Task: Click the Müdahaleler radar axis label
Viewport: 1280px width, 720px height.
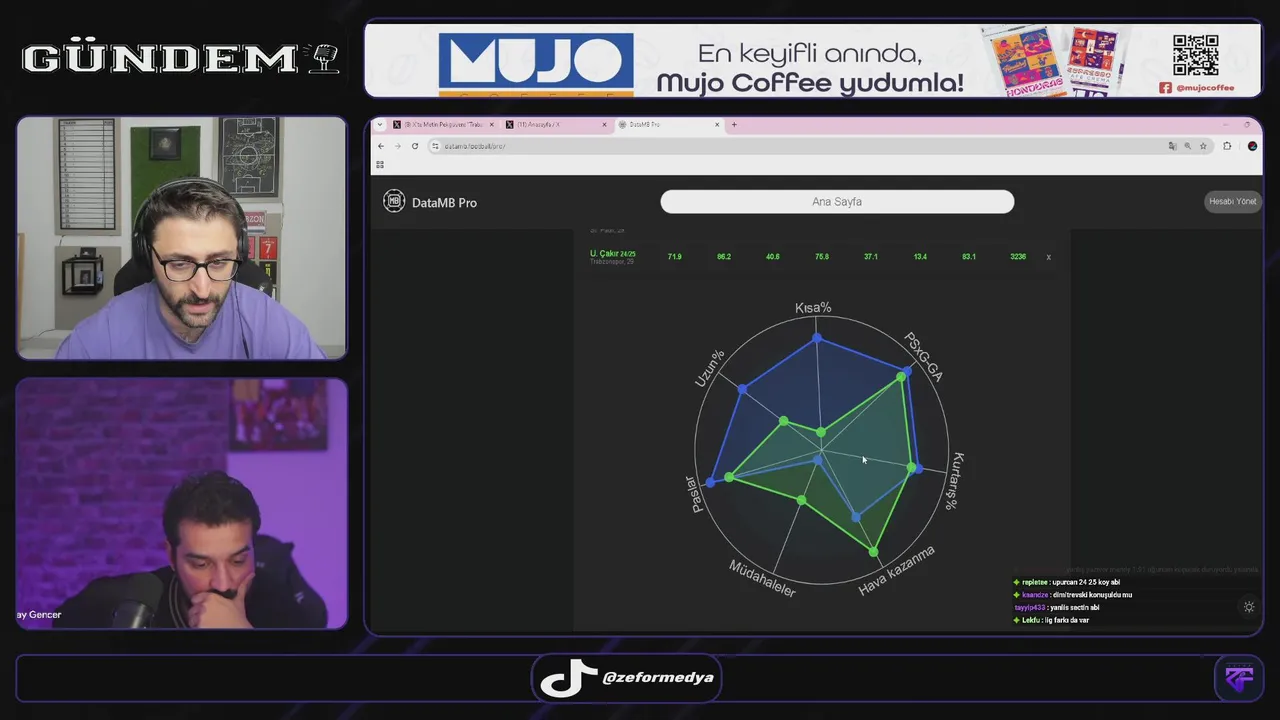Action: click(x=762, y=578)
